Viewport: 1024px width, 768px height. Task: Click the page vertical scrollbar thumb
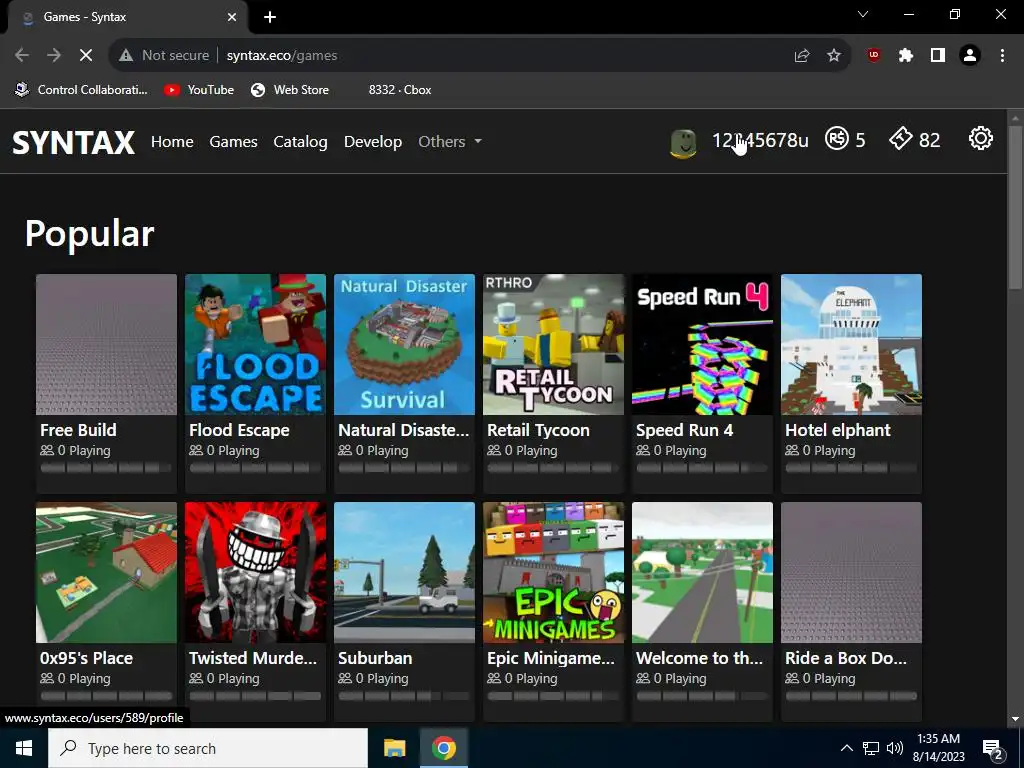pyautogui.click(x=1015, y=206)
